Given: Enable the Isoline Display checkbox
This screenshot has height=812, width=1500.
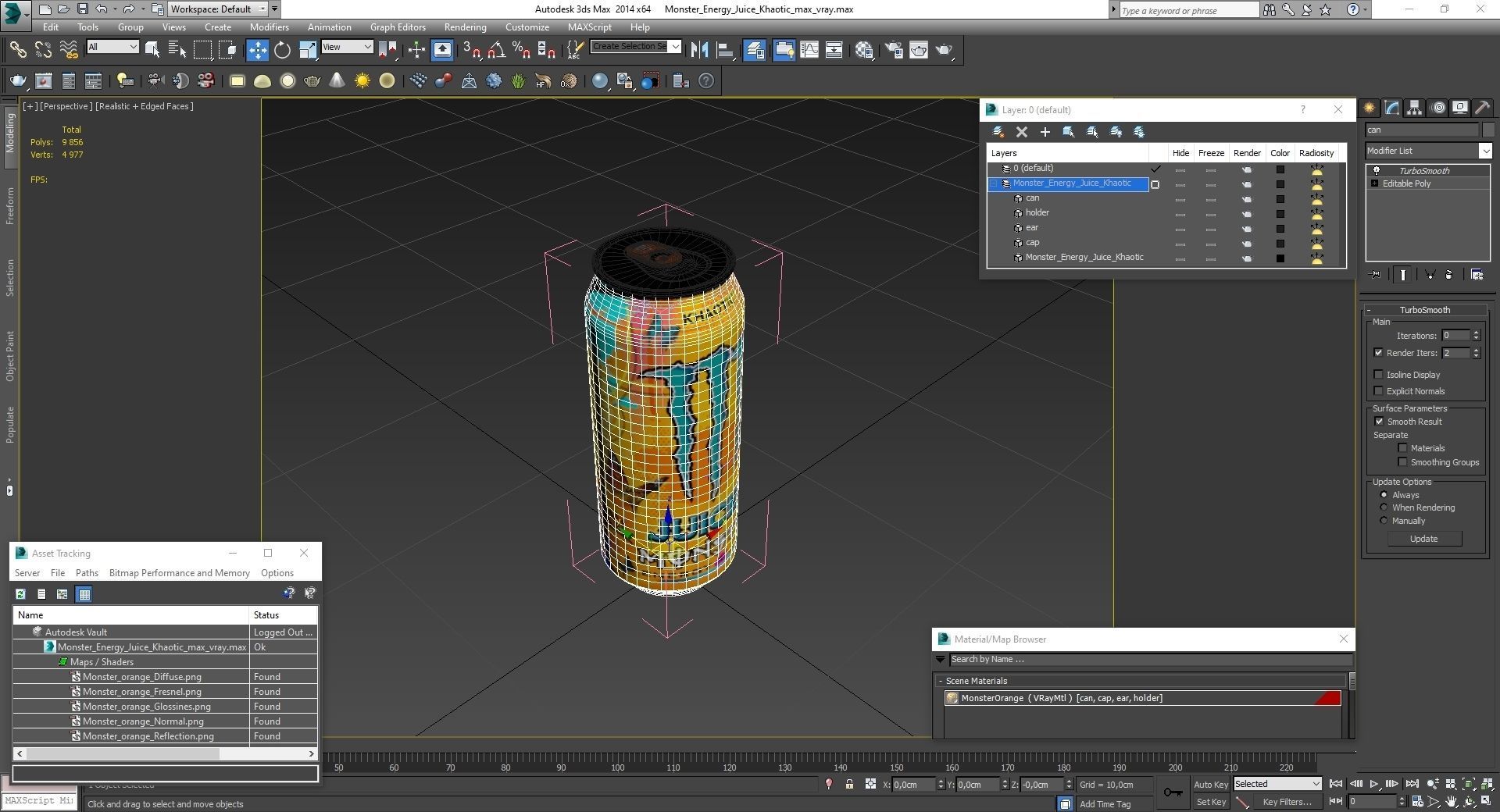Looking at the screenshot, I should [x=1378, y=375].
